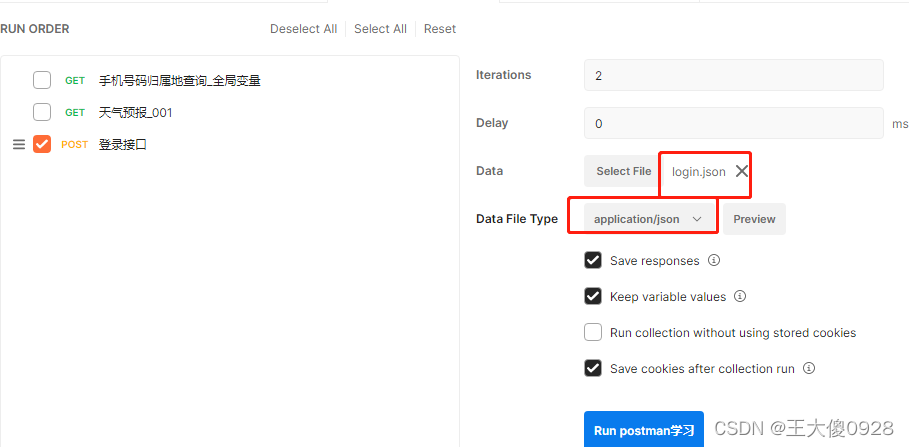
Task: Check the 手机号码归属地查询_全局变量 request
Action: tap(42, 80)
